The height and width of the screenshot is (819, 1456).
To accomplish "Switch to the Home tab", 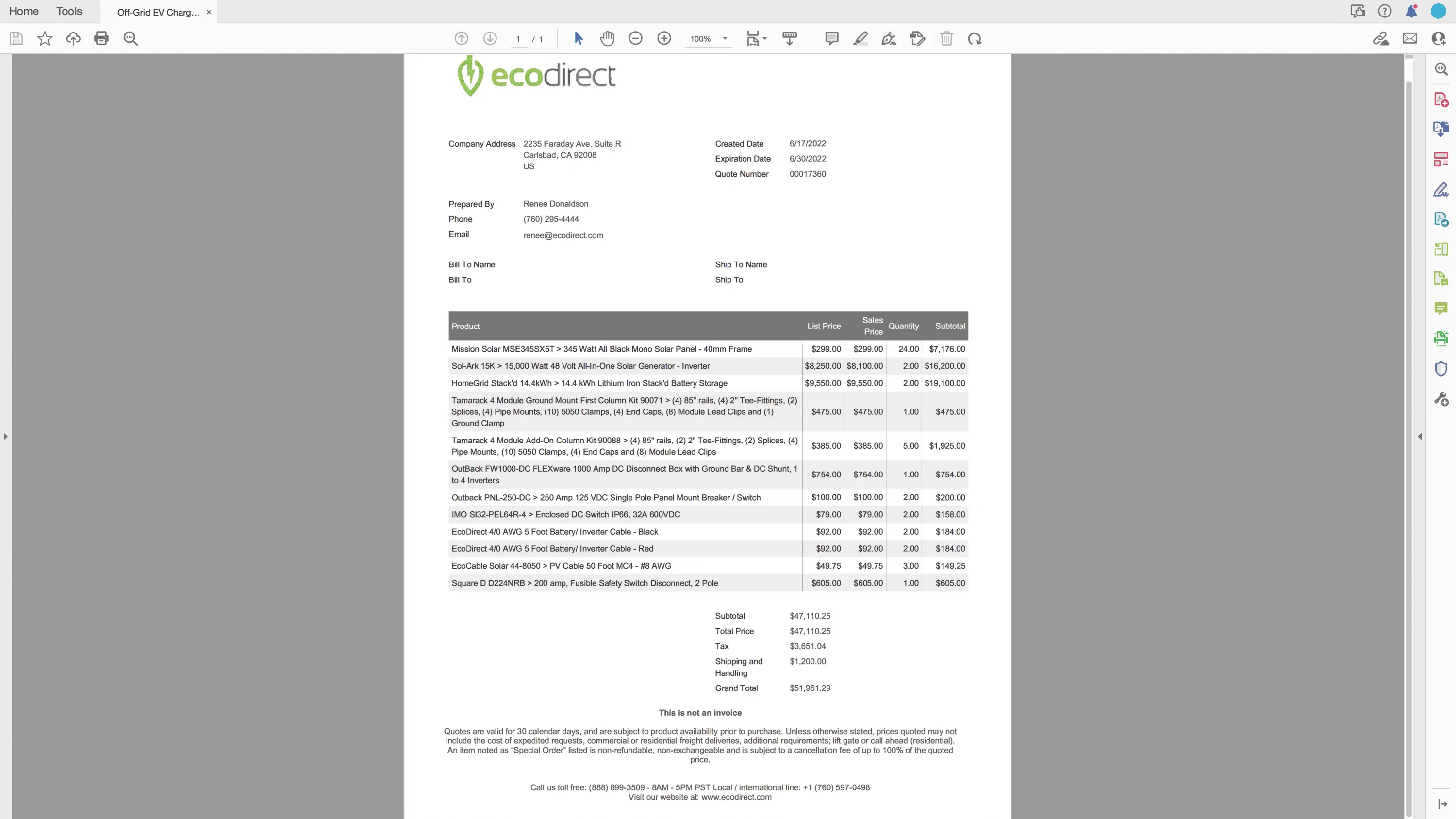I will click(24, 11).
